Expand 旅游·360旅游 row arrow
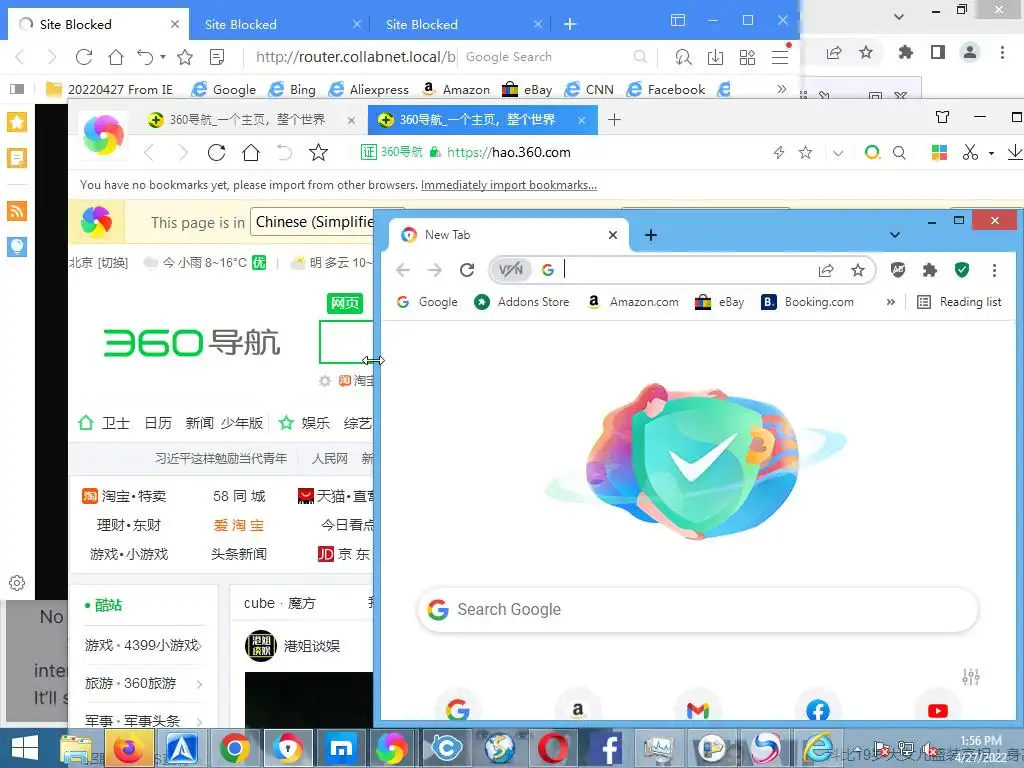The height and width of the screenshot is (768, 1024). coord(199,684)
